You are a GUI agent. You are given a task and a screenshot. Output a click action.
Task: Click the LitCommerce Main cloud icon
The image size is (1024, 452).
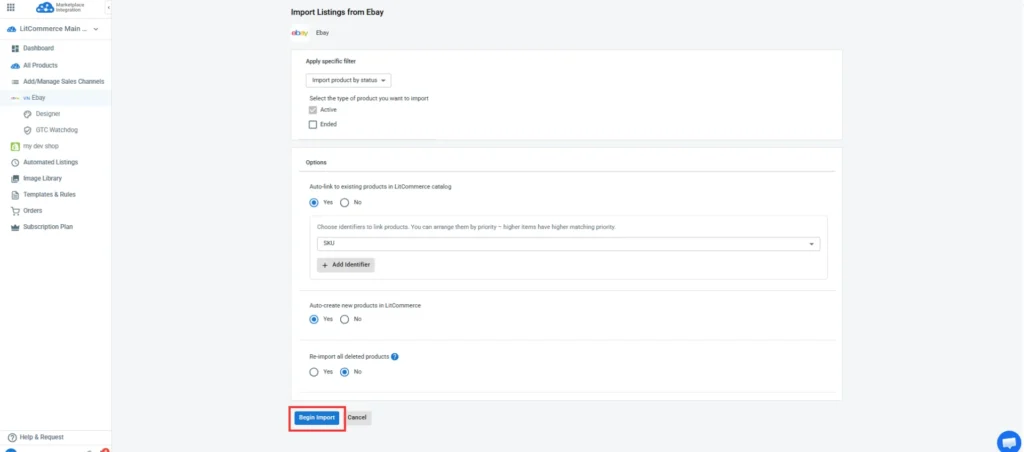(11, 29)
